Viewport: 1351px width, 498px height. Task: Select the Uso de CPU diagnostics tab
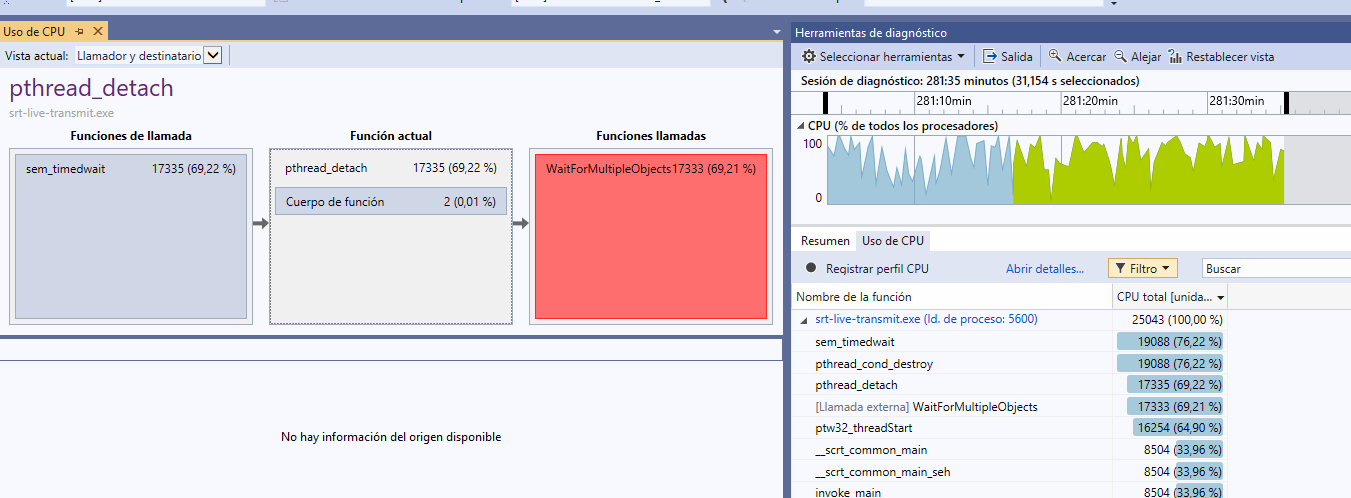(x=893, y=241)
